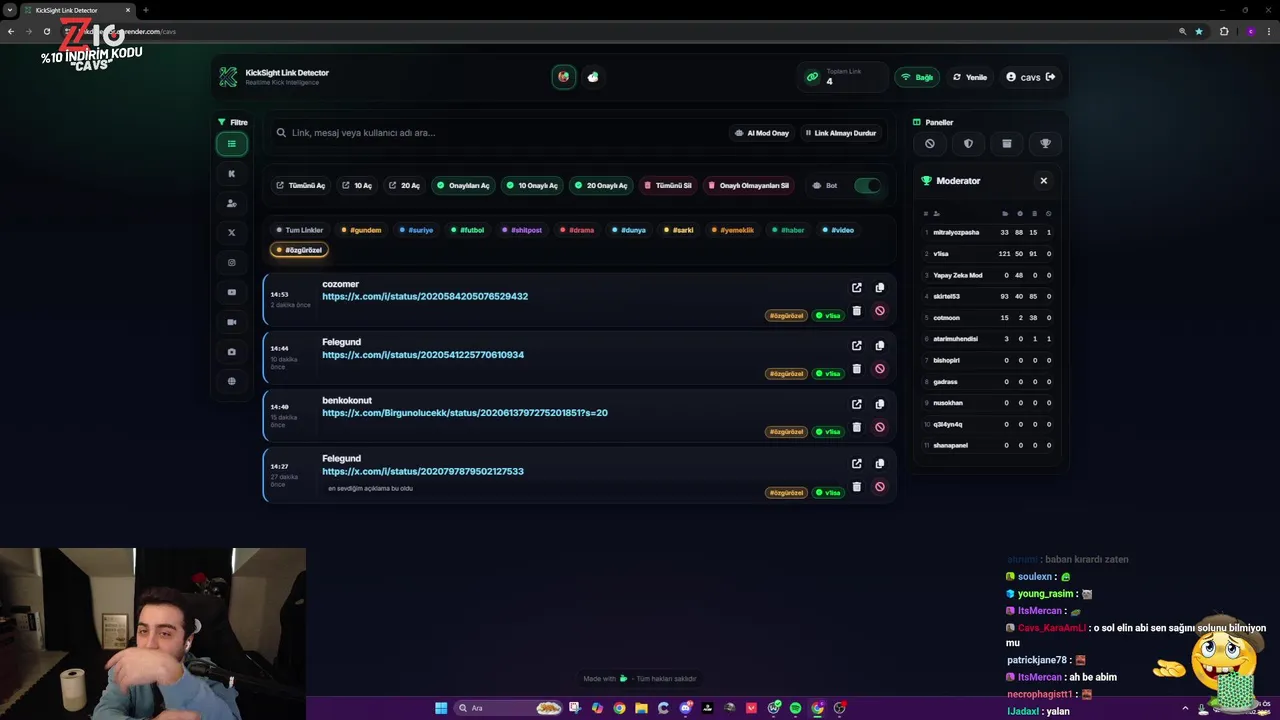
Task: Delete the 14:44 Felegund link entry
Action: [857, 369]
